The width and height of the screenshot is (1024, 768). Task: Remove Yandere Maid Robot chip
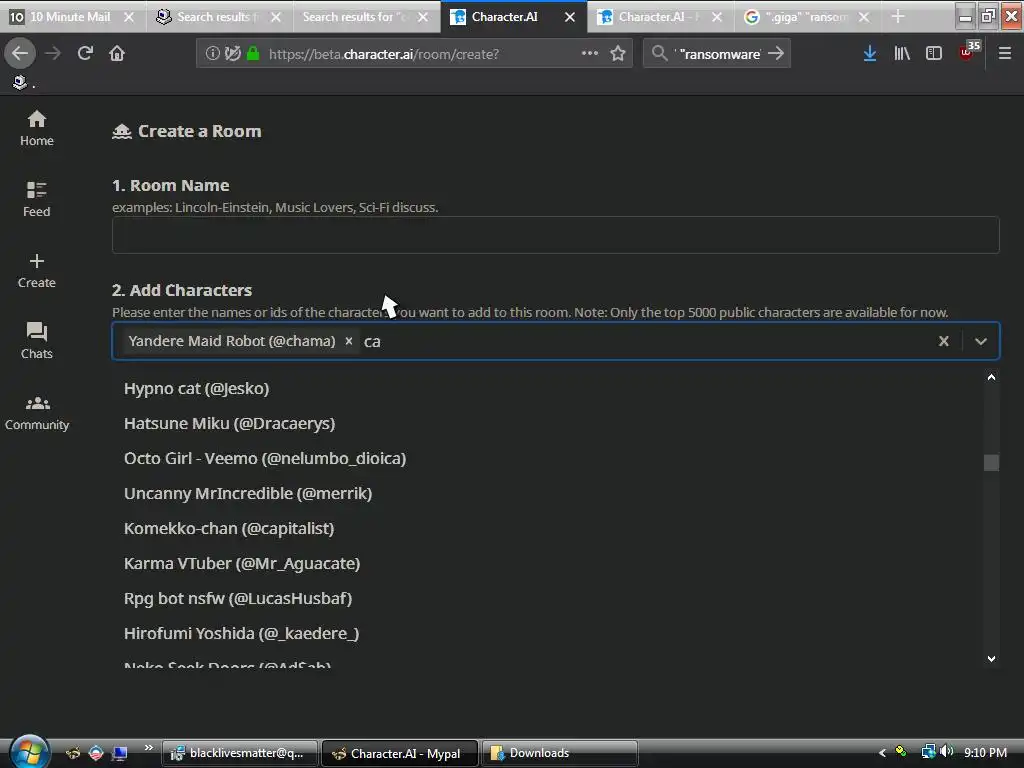pyautogui.click(x=349, y=341)
